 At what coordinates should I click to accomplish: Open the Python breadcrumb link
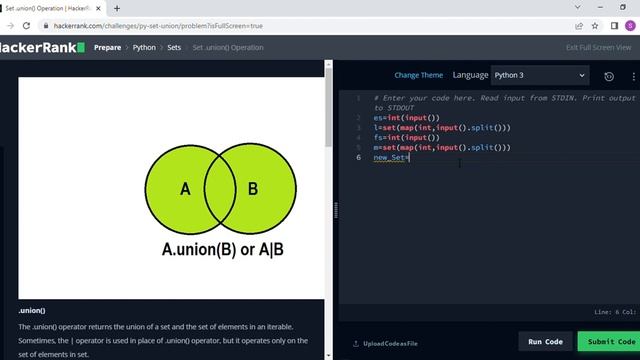point(144,47)
